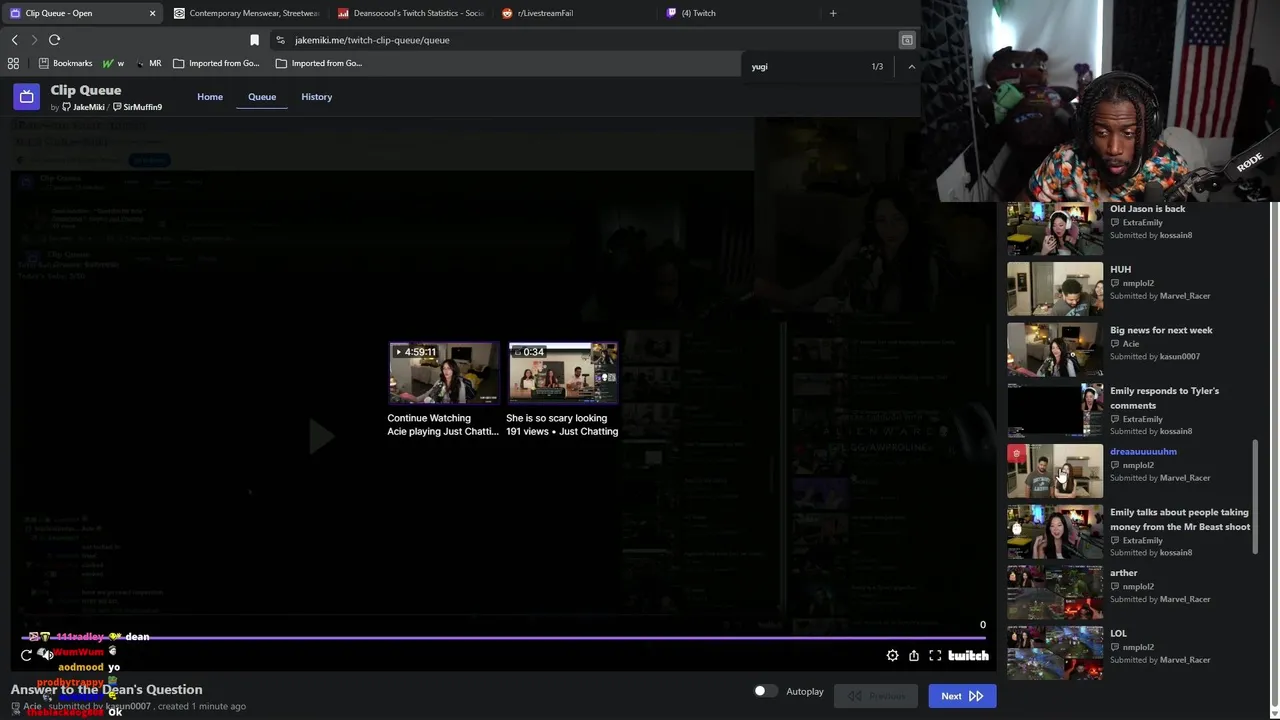
Task: Click Submitted by kasun0007 under Big news
Action: coord(1155,357)
